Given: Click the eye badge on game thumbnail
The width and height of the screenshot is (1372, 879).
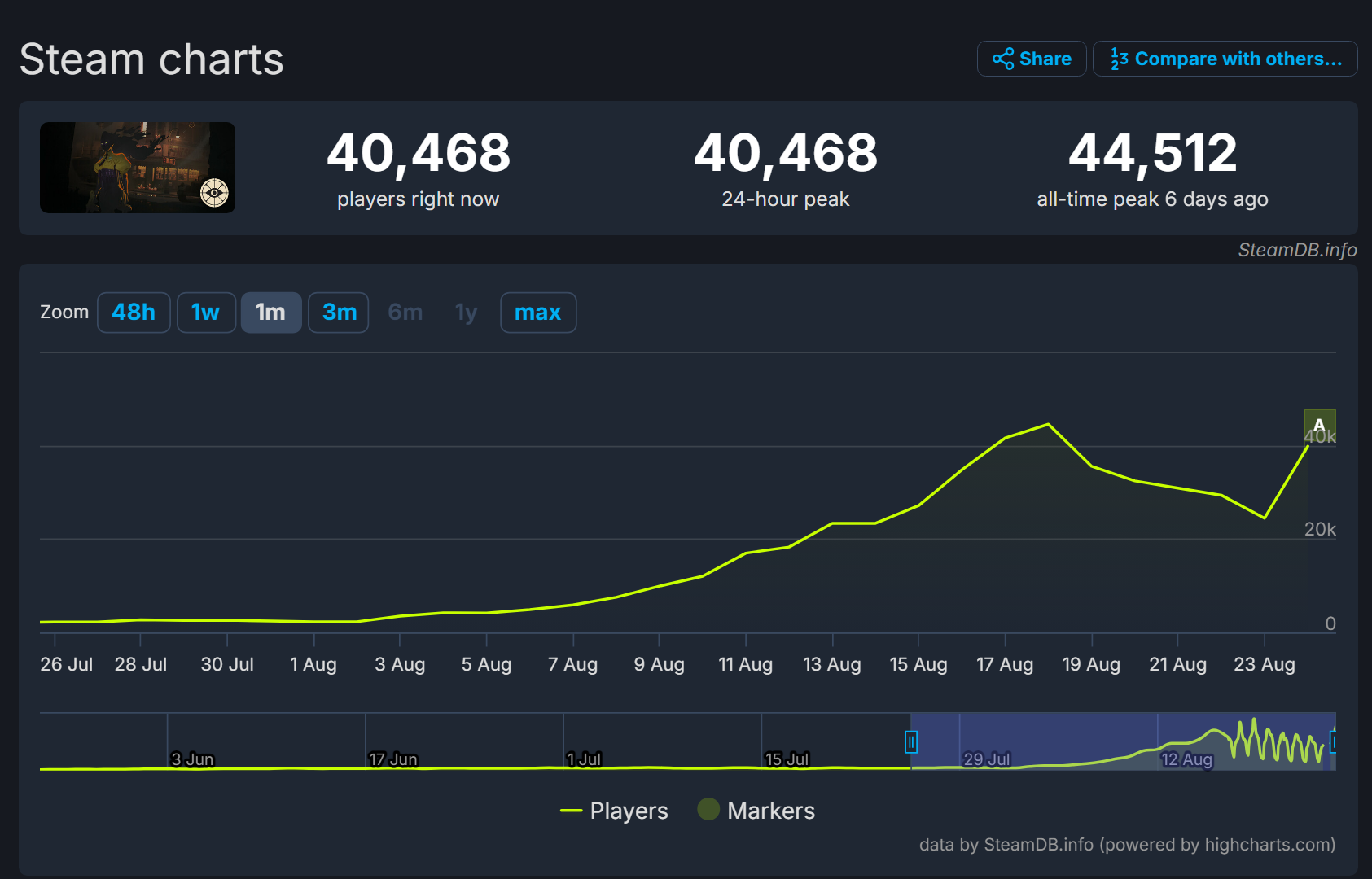Looking at the screenshot, I should tap(214, 193).
